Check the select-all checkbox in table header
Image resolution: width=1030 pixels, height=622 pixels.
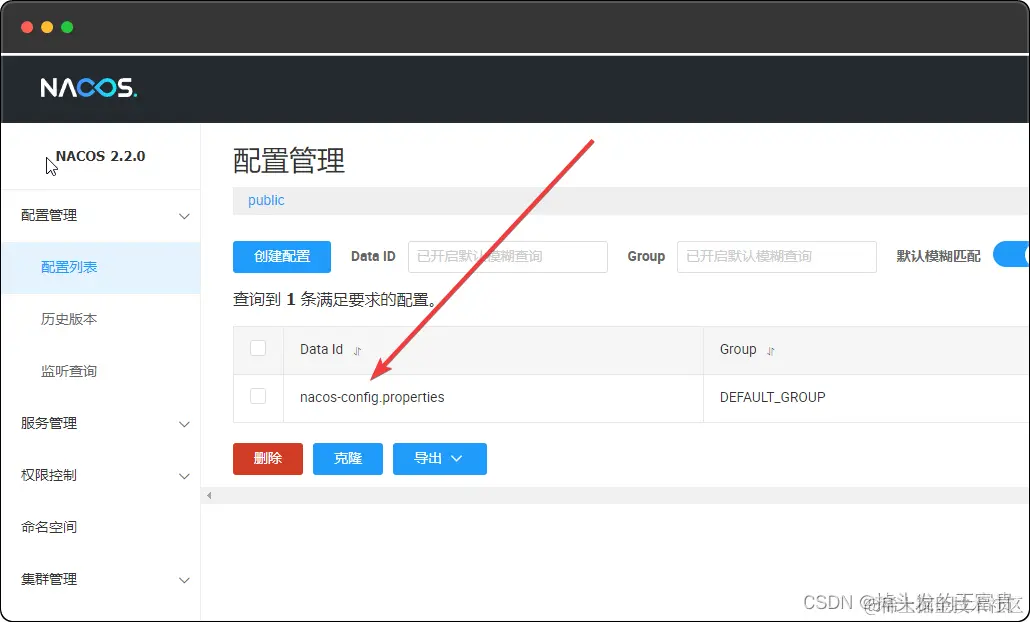(x=258, y=349)
